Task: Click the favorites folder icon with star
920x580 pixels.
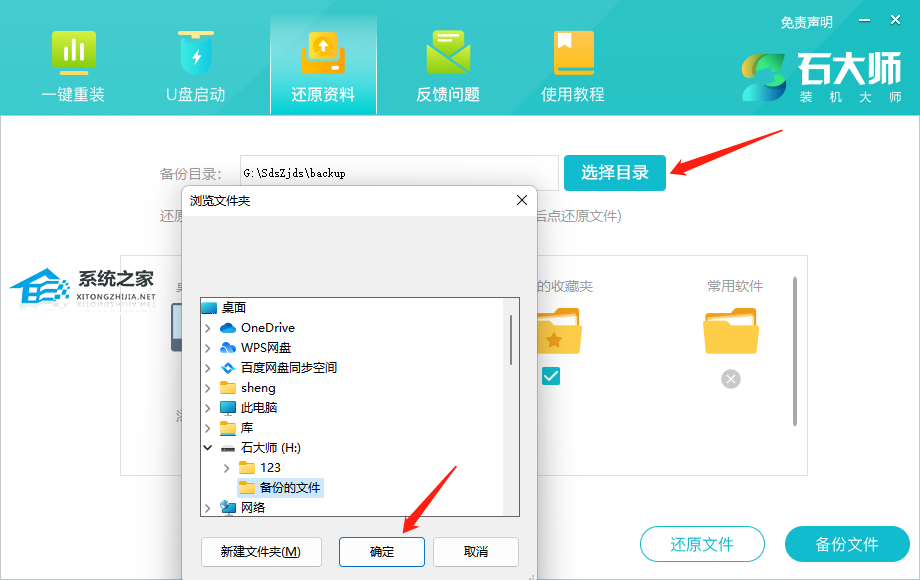Action: point(558,331)
